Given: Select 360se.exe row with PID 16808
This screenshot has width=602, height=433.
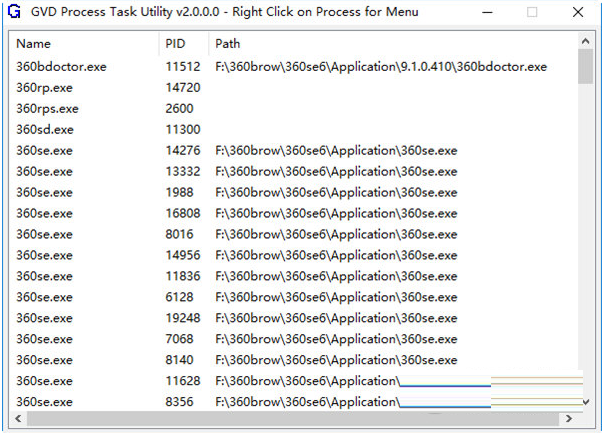Looking at the screenshot, I should click(293, 213).
